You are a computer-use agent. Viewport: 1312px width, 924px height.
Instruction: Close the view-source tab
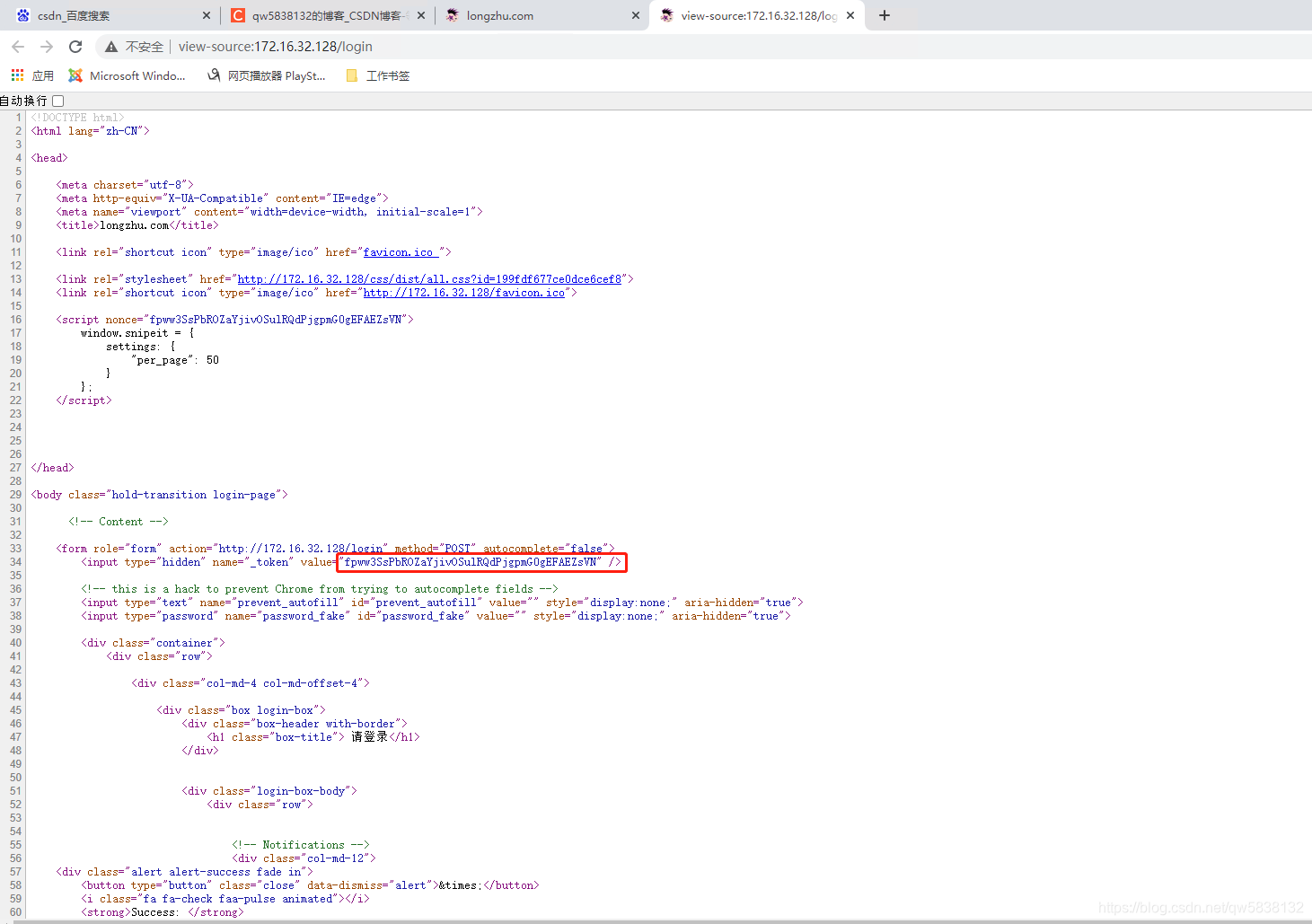[x=850, y=15]
